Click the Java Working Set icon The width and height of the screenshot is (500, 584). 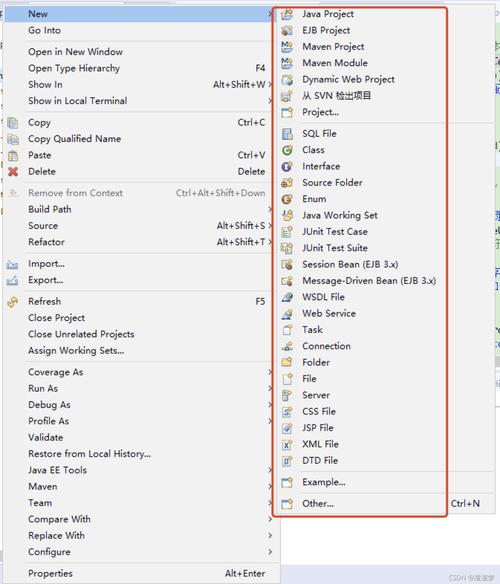(287, 215)
